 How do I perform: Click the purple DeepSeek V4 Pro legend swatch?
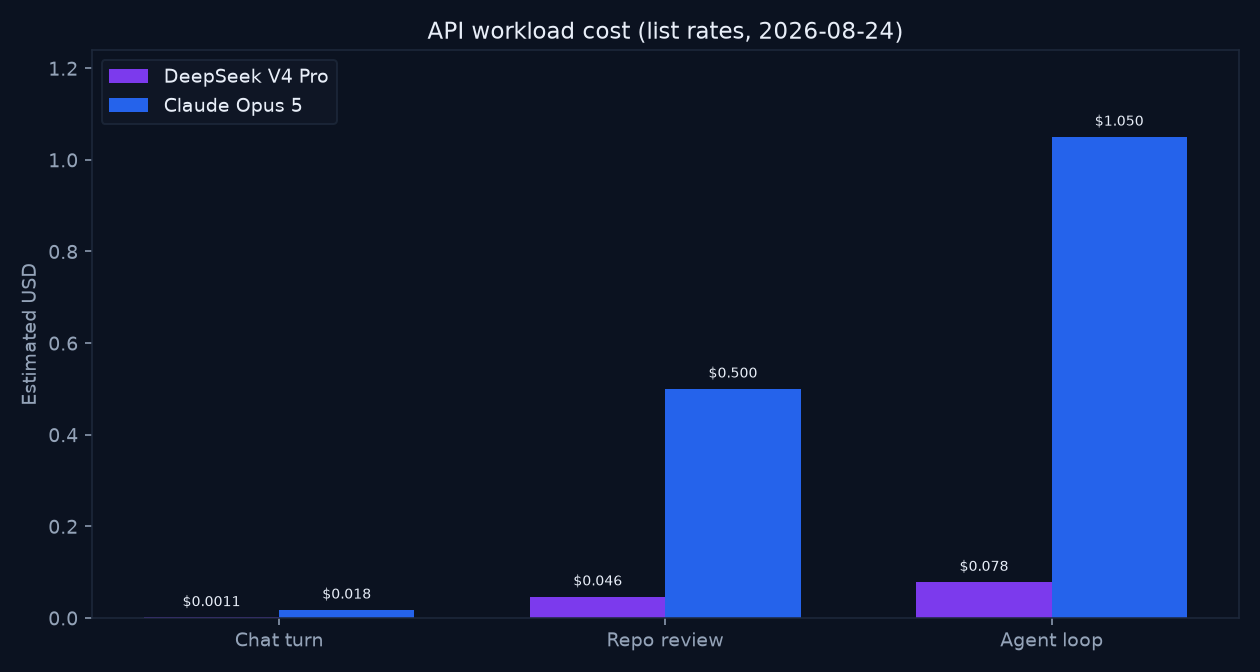(128, 76)
